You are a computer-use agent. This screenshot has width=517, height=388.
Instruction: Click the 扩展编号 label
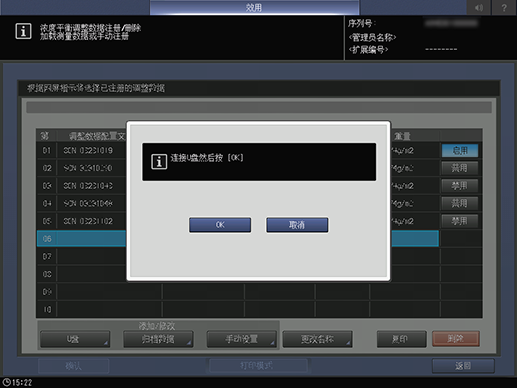(368, 50)
